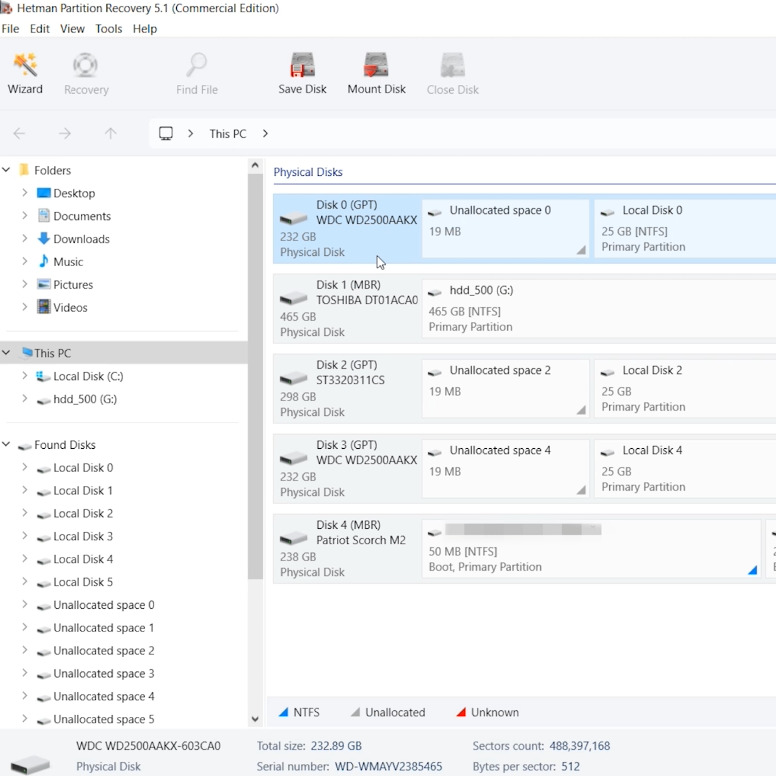
Task: Select the 50 MB NTFS boot partition
Action: point(591,548)
